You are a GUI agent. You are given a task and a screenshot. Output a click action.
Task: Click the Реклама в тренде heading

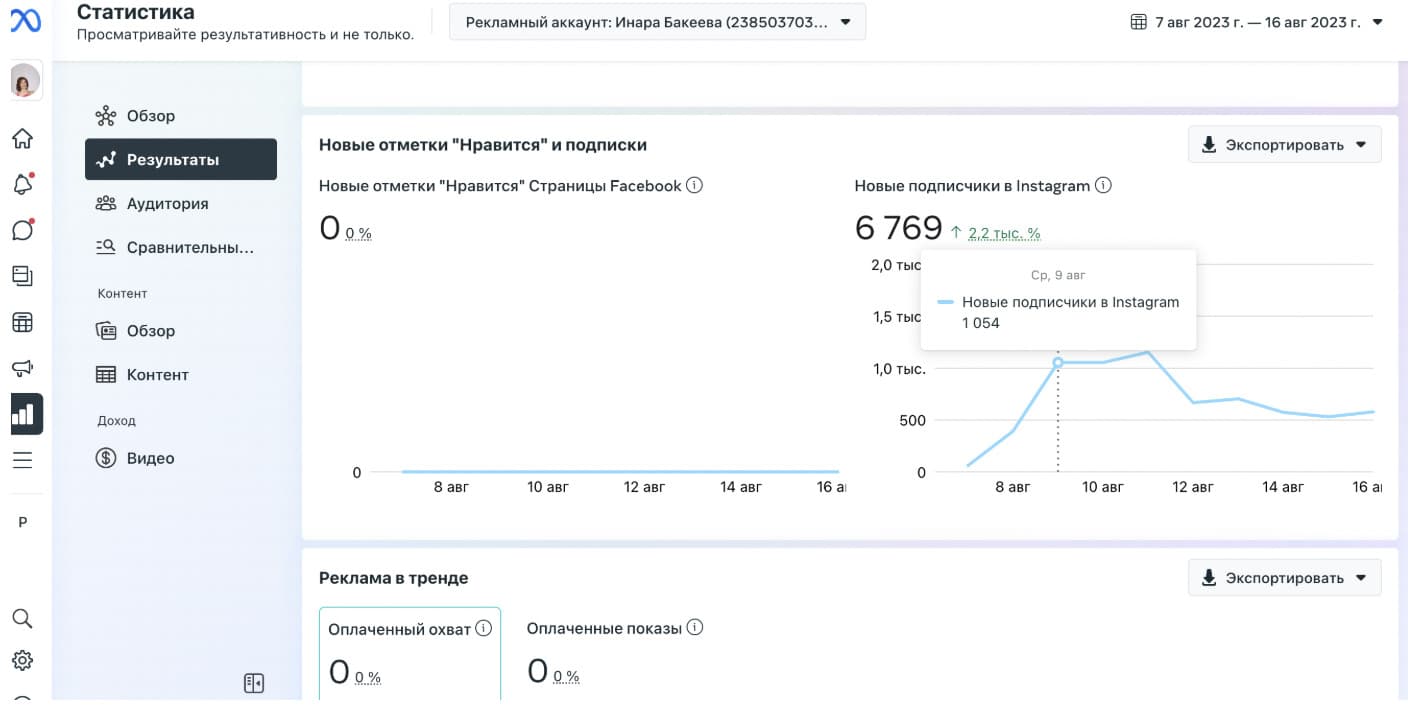(x=393, y=578)
